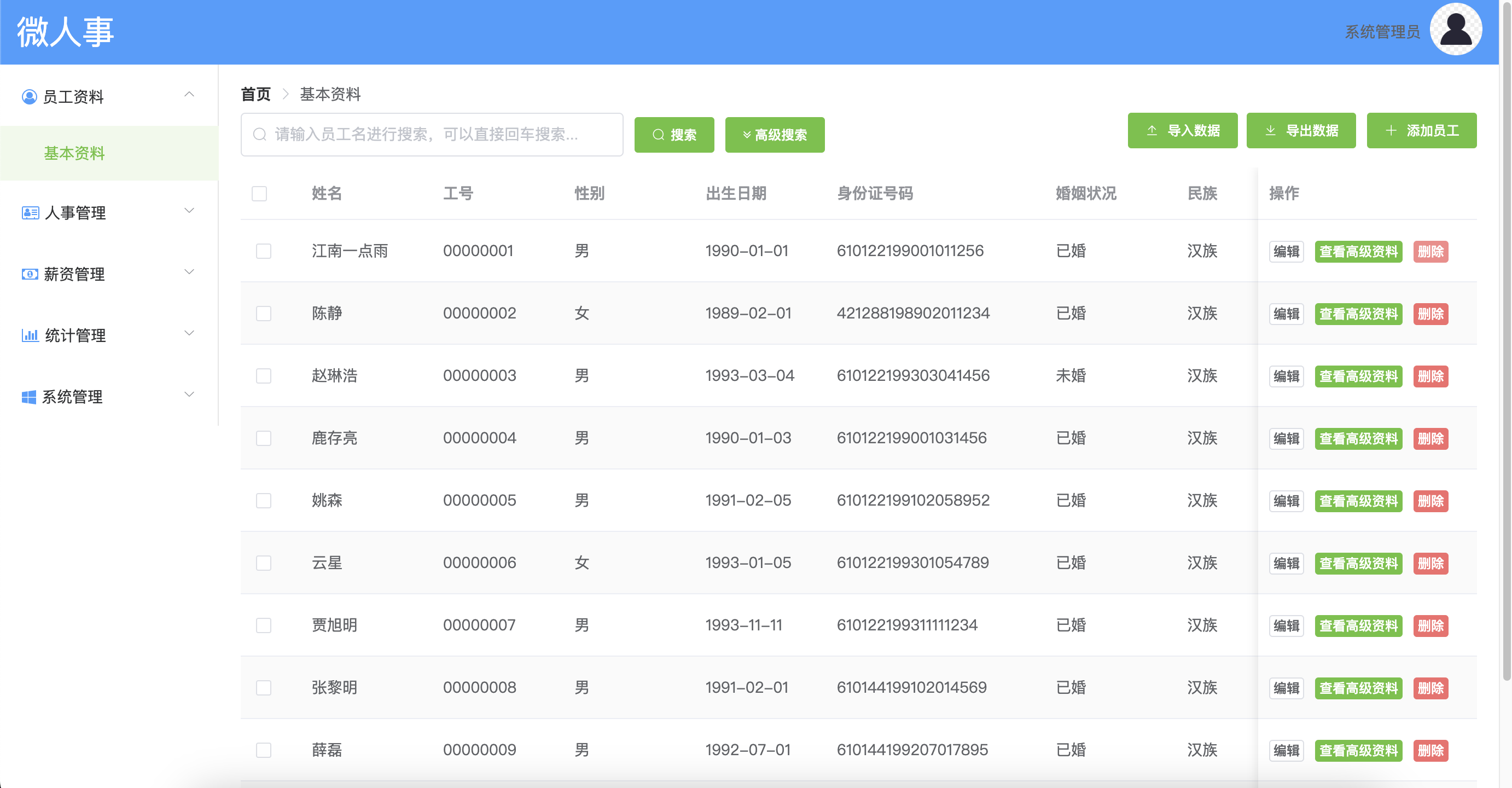Click 删除 for 赵琳浩
The width and height of the screenshot is (1512, 788).
coord(1430,376)
